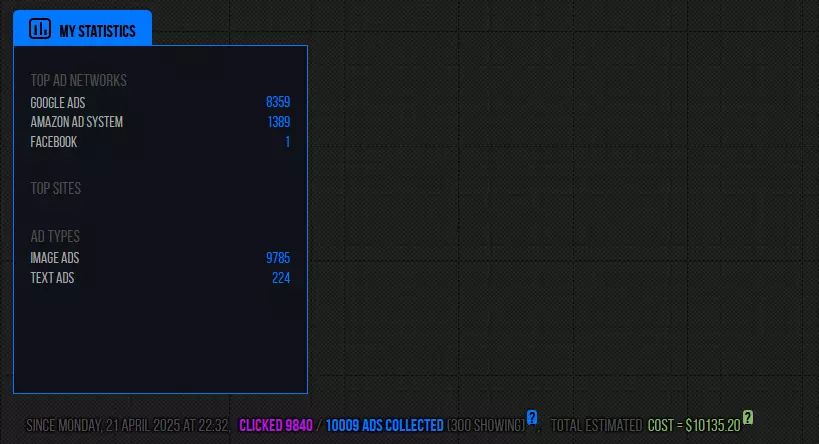Click the Ad Types heading
This screenshot has height=444, width=819.
click(x=55, y=236)
